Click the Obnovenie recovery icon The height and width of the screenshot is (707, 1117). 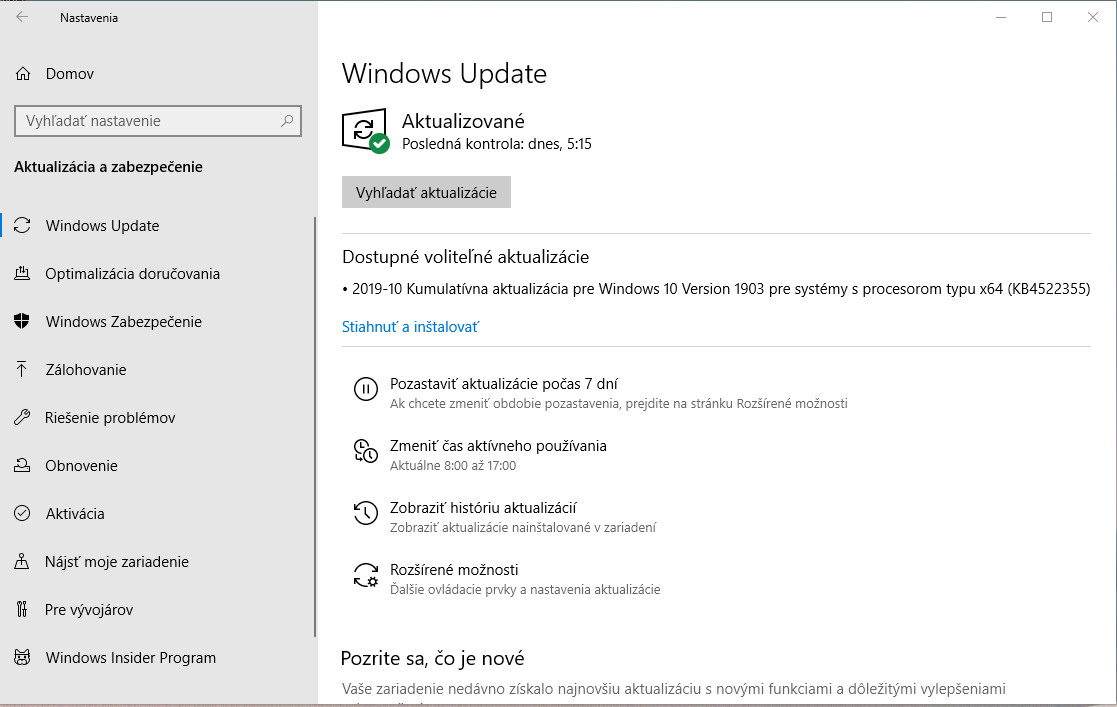tap(22, 465)
